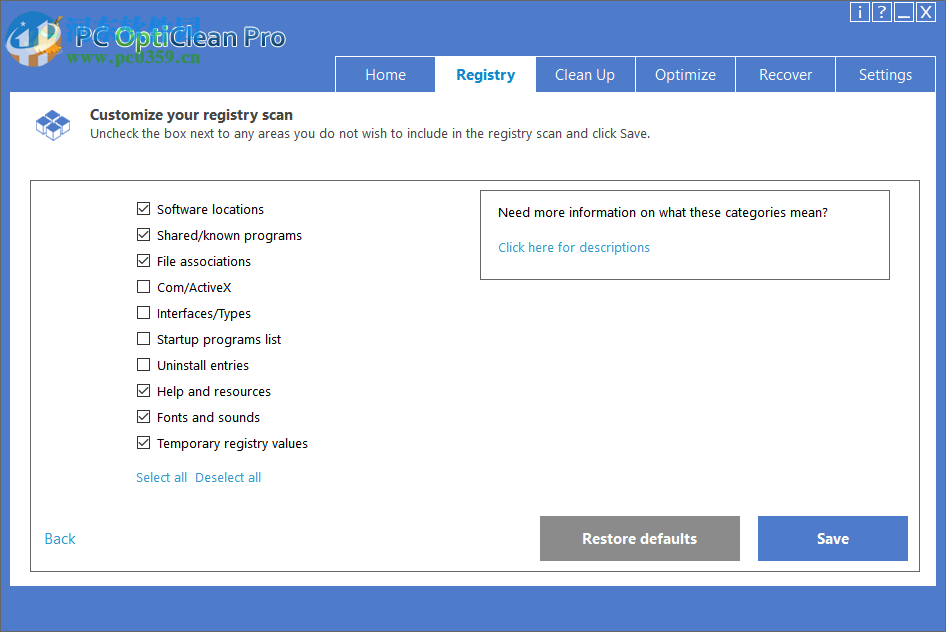This screenshot has width=946, height=632.
Task: Check the Startup programs list option
Action: pyautogui.click(x=143, y=338)
